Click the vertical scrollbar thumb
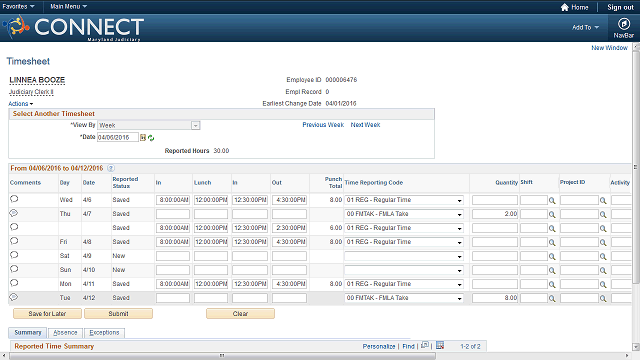640x360 pixels. (x=636, y=167)
